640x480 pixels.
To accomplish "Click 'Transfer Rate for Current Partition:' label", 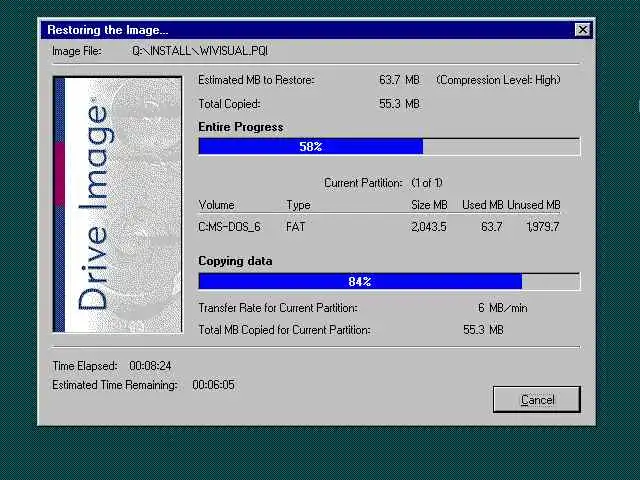I will [278, 308].
